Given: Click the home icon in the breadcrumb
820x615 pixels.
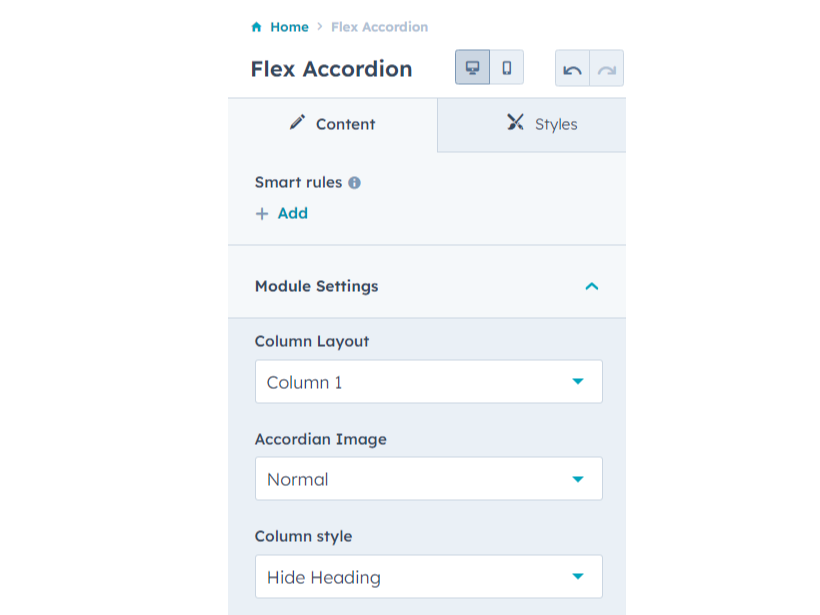Looking at the screenshot, I should click(259, 26).
